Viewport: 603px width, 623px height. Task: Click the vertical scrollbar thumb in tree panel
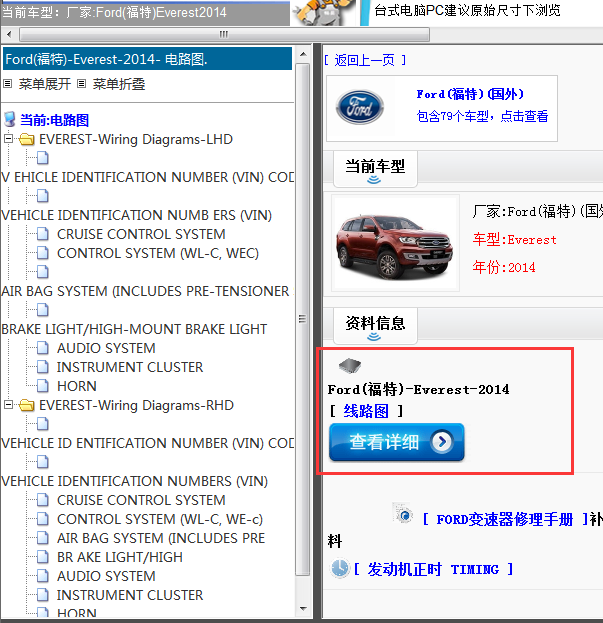click(x=303, y=319)
